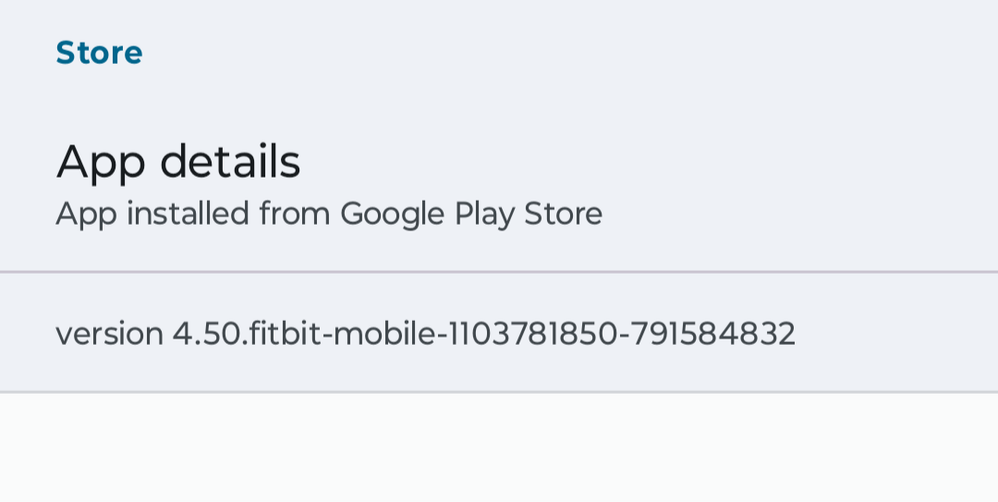Open the App details entry
Image resolution: width=998 pixels, height=502 pixels.
coord(178,162)
